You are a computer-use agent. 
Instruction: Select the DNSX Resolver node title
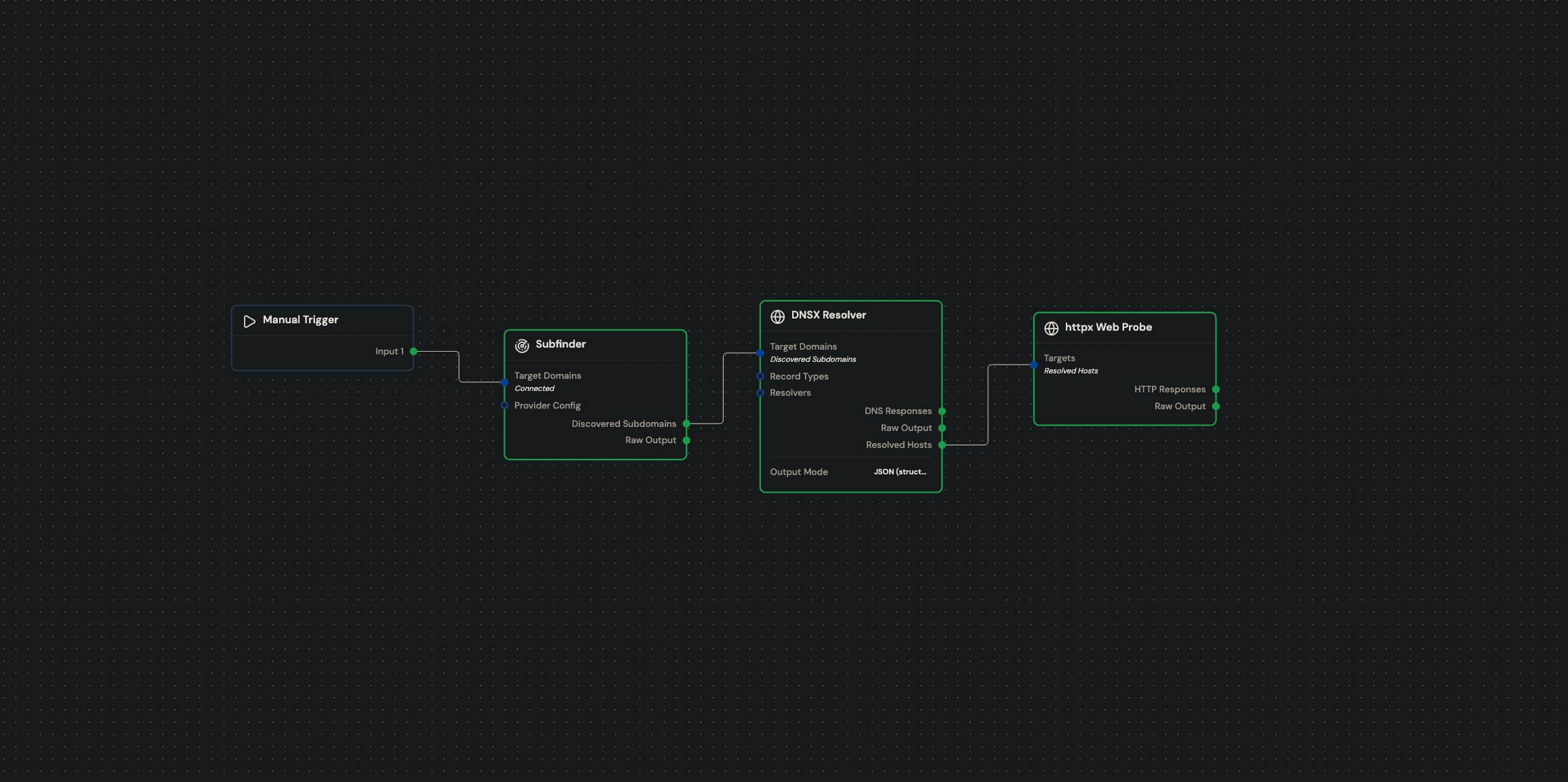pos(828,315)
